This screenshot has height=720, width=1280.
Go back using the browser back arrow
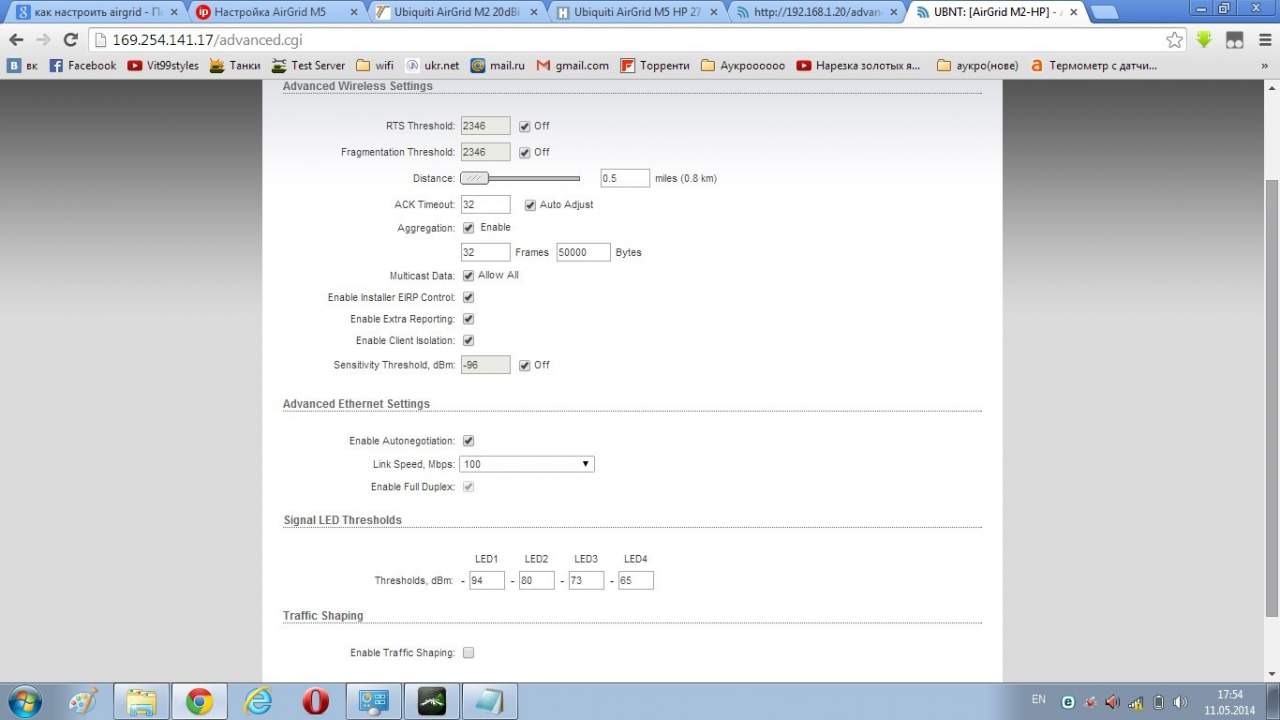tap(16, 40)
